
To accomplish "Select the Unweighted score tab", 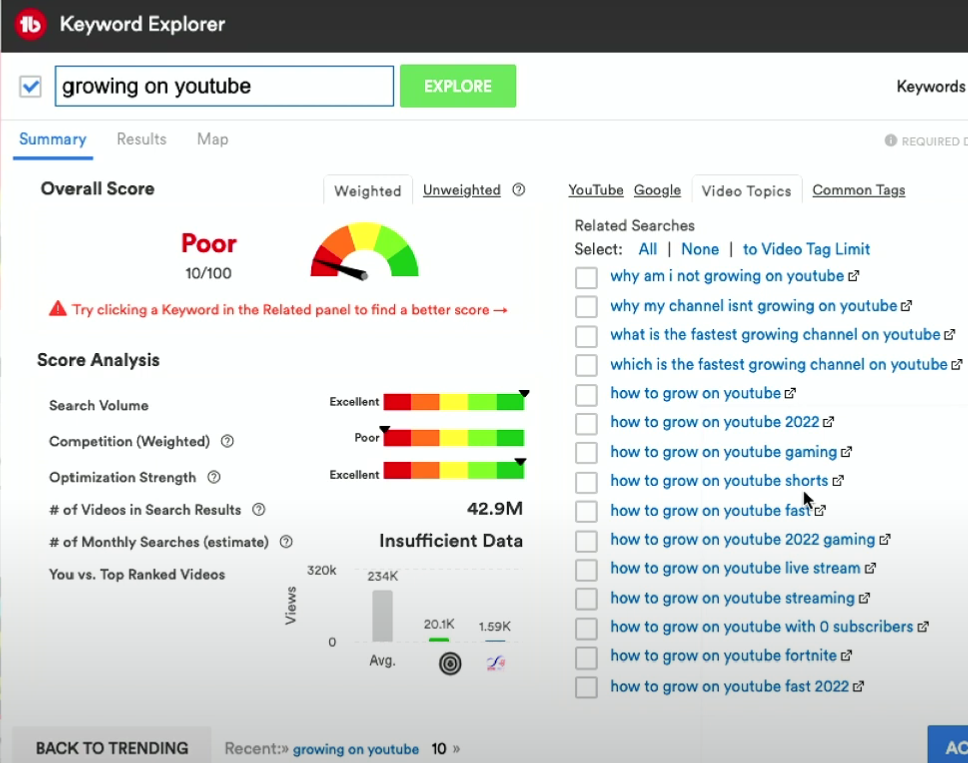I will pos(461,190).
